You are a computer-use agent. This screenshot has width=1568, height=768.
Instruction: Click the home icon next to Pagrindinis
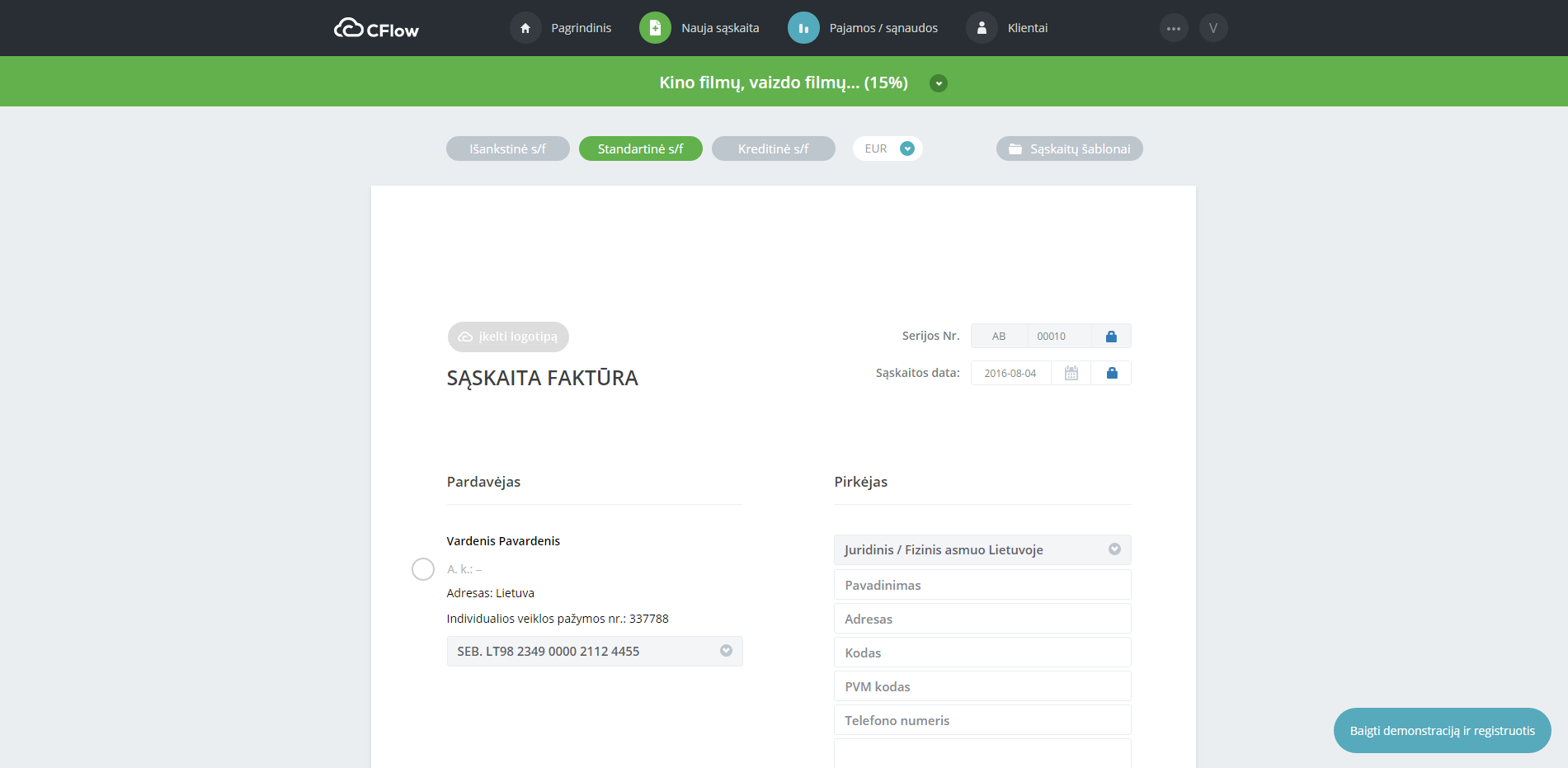525,28
